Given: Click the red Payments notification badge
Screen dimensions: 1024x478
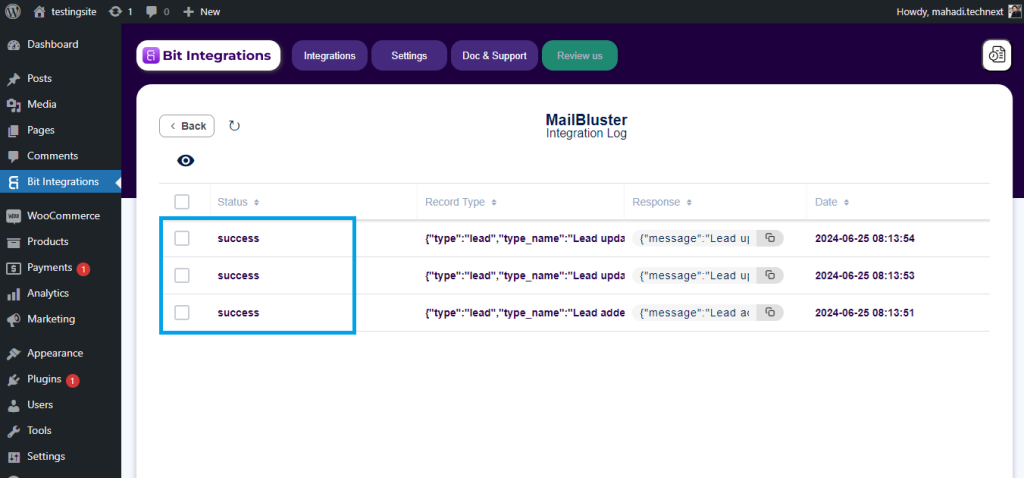Looking at the screenshot, I should 83,269.
